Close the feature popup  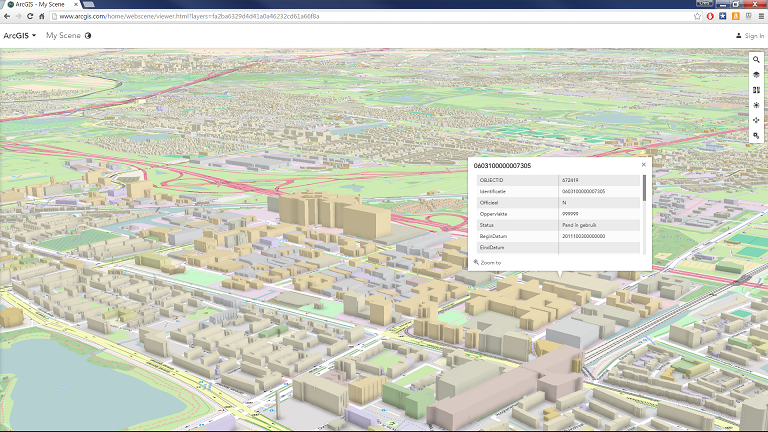(x=643, y=165)
